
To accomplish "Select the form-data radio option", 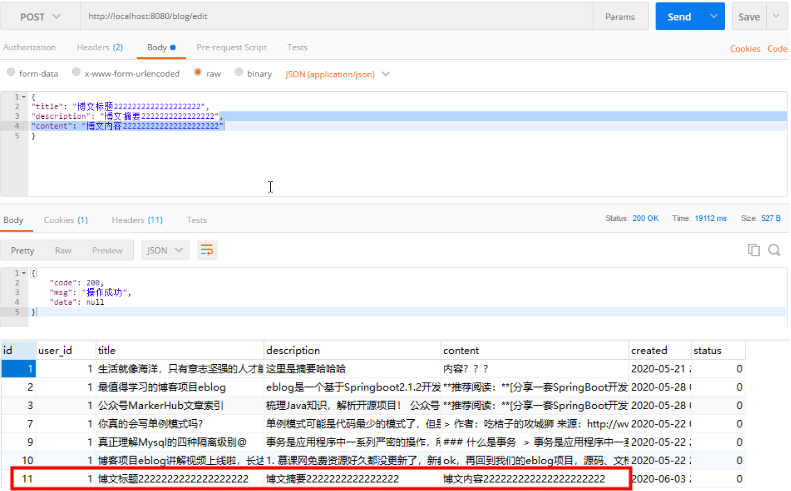I will (11, 72).
